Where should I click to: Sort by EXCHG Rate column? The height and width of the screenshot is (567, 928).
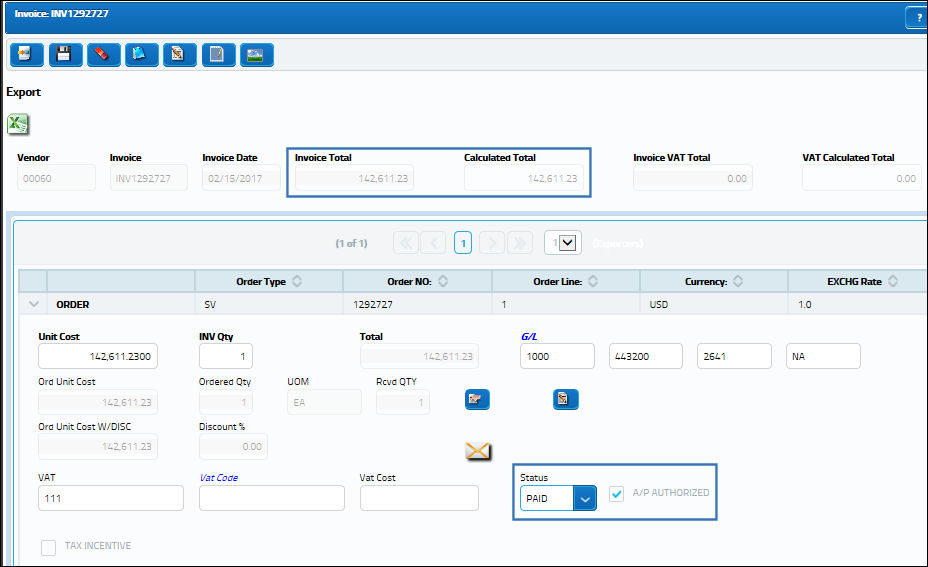click(x=893, y=281)
